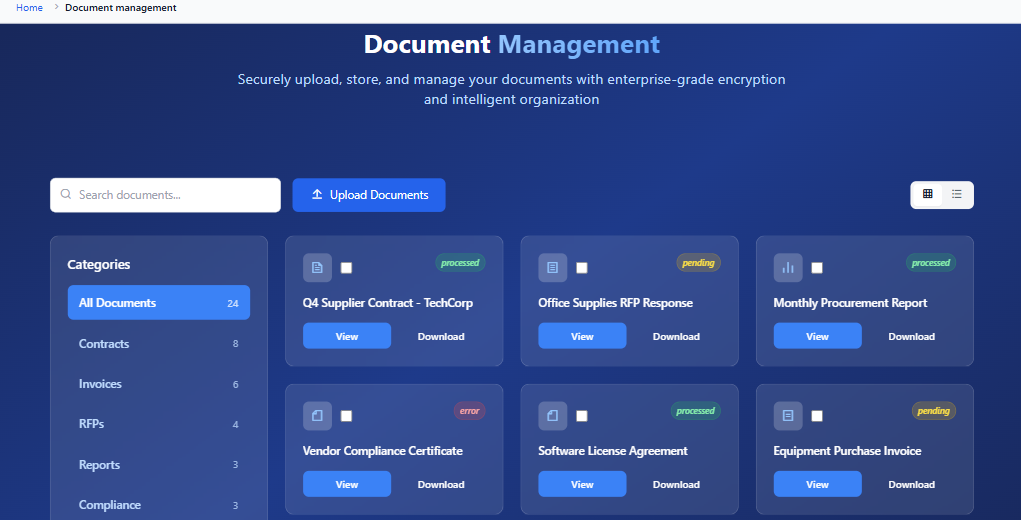
Task: Click the Monthly Procurement Report chart icon
Action: (x=788, y=268)
